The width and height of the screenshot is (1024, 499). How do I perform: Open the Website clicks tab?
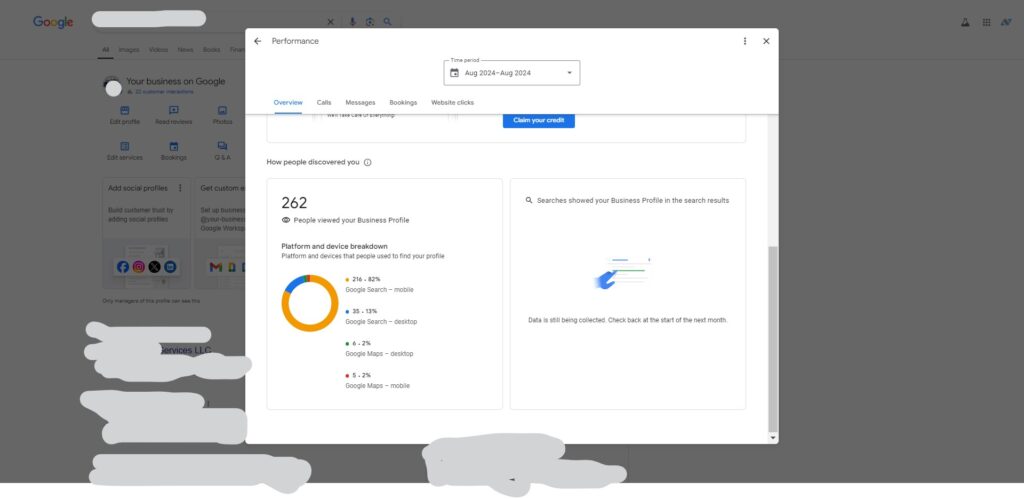[453, 103]
